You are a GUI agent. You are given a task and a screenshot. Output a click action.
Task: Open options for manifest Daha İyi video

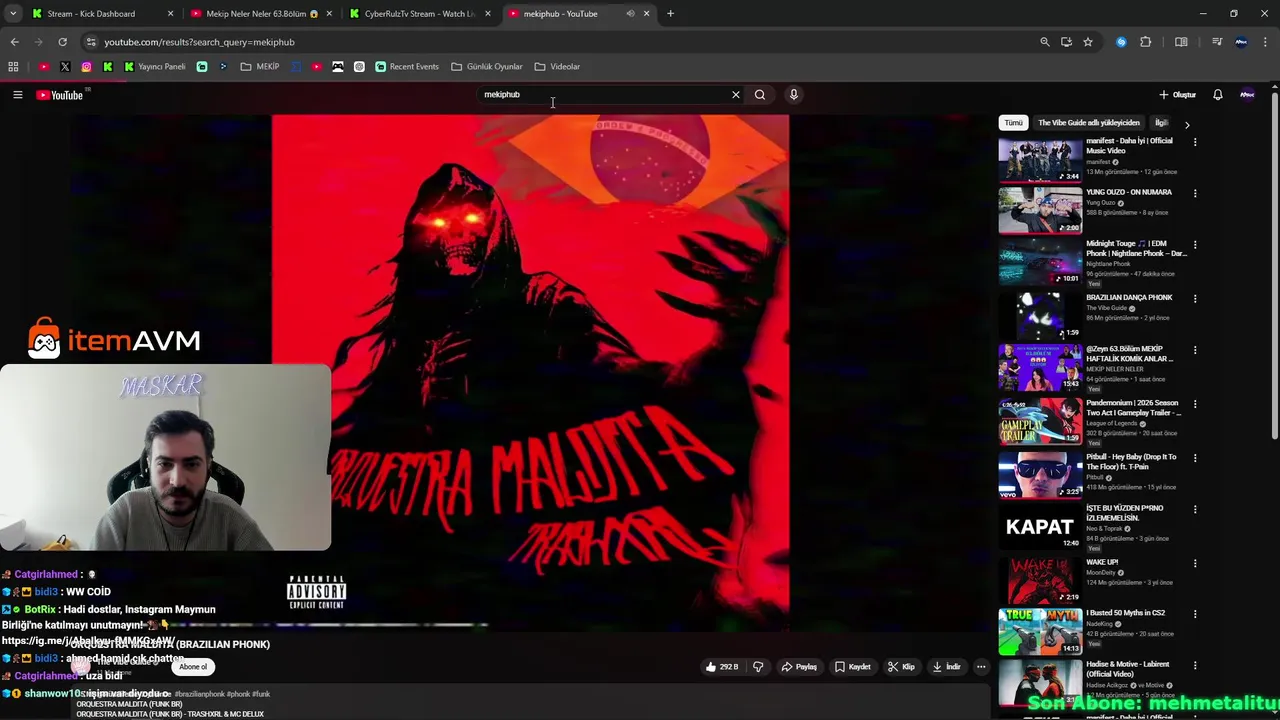[x=1195, y=142]
